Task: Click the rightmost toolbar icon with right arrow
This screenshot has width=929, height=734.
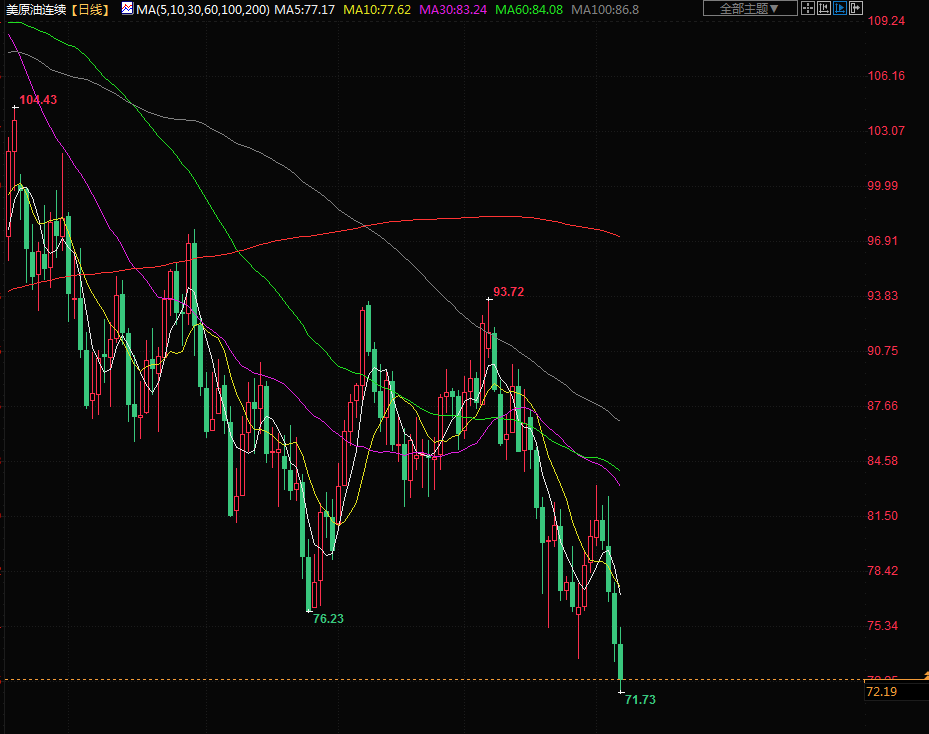Action: tap(856, 9)
